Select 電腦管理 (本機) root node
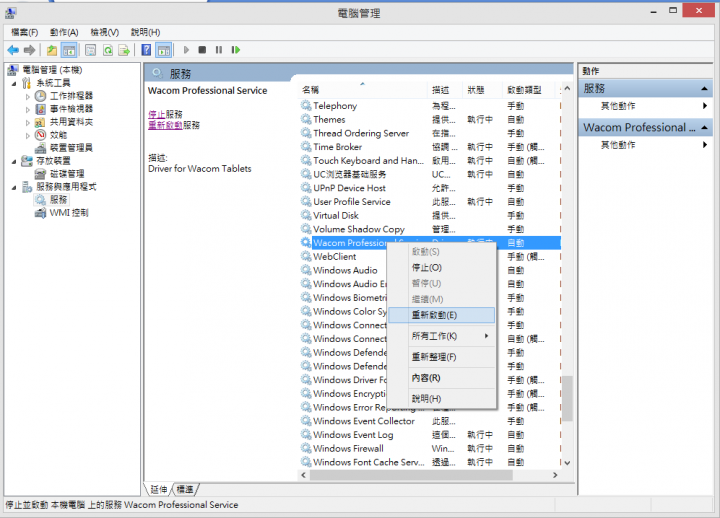The image size is (720, 518). 52,70
